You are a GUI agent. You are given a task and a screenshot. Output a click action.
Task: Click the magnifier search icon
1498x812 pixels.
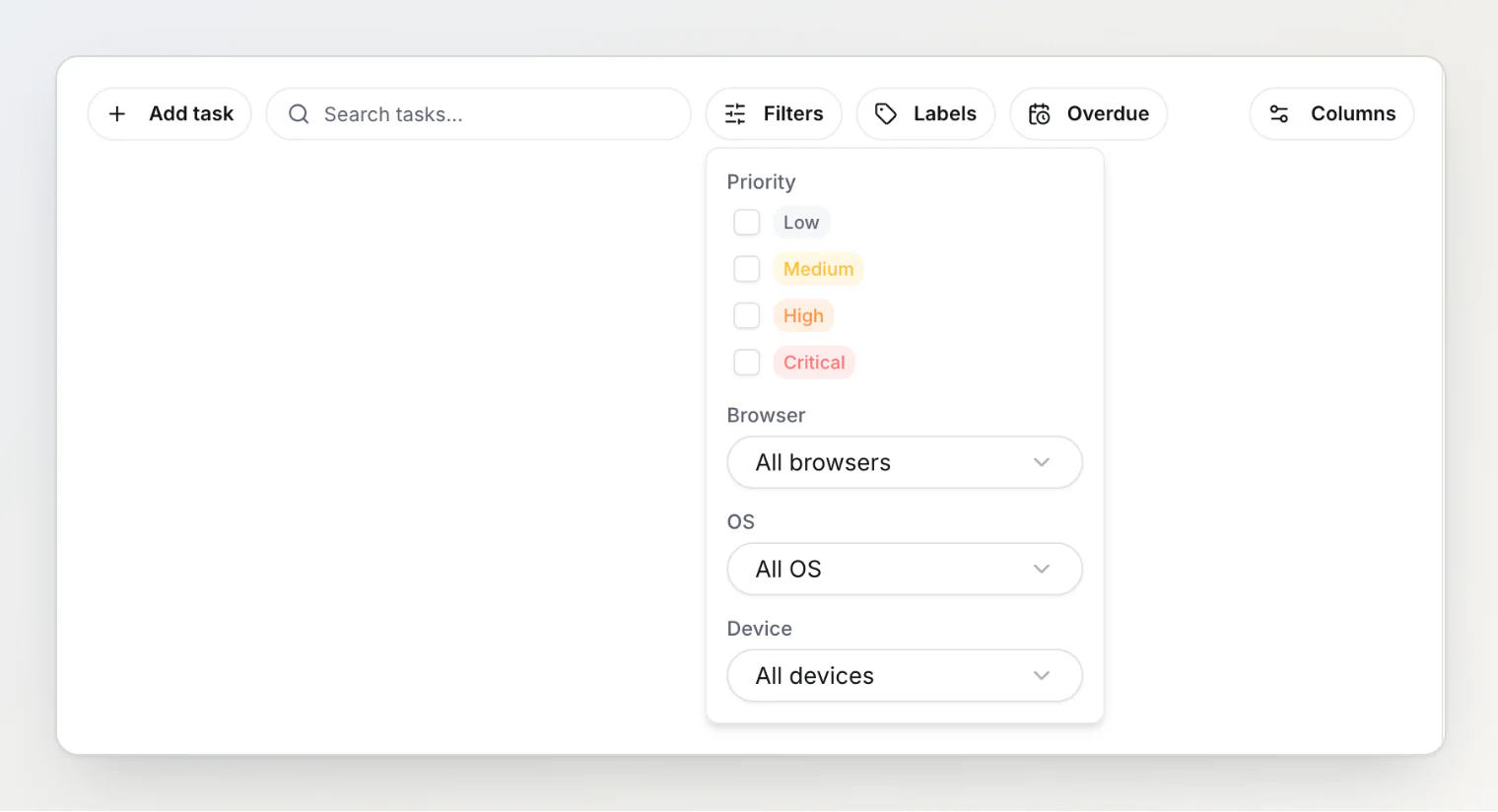(299, 114)
